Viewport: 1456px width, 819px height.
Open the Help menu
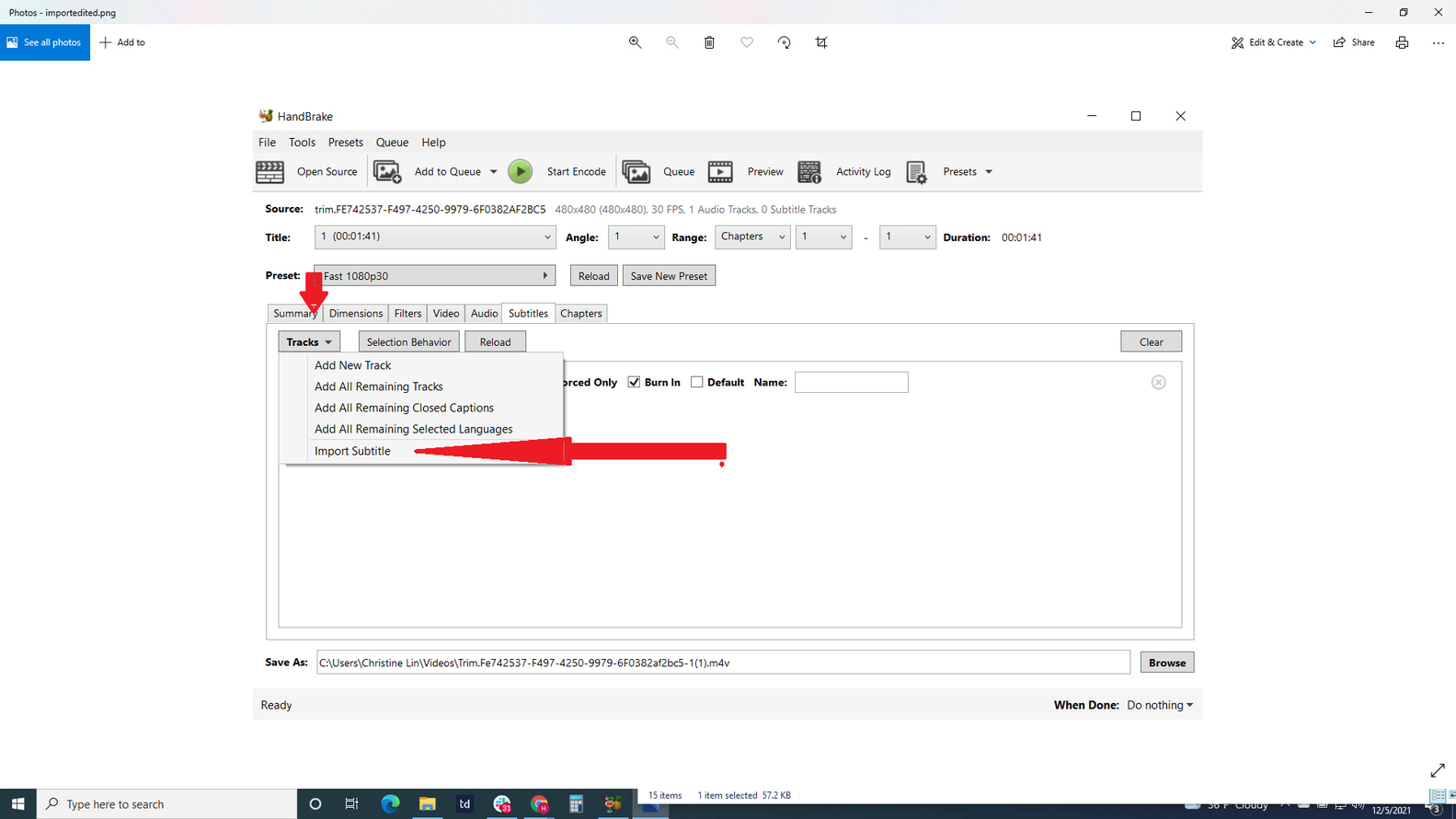click(433, 143)
